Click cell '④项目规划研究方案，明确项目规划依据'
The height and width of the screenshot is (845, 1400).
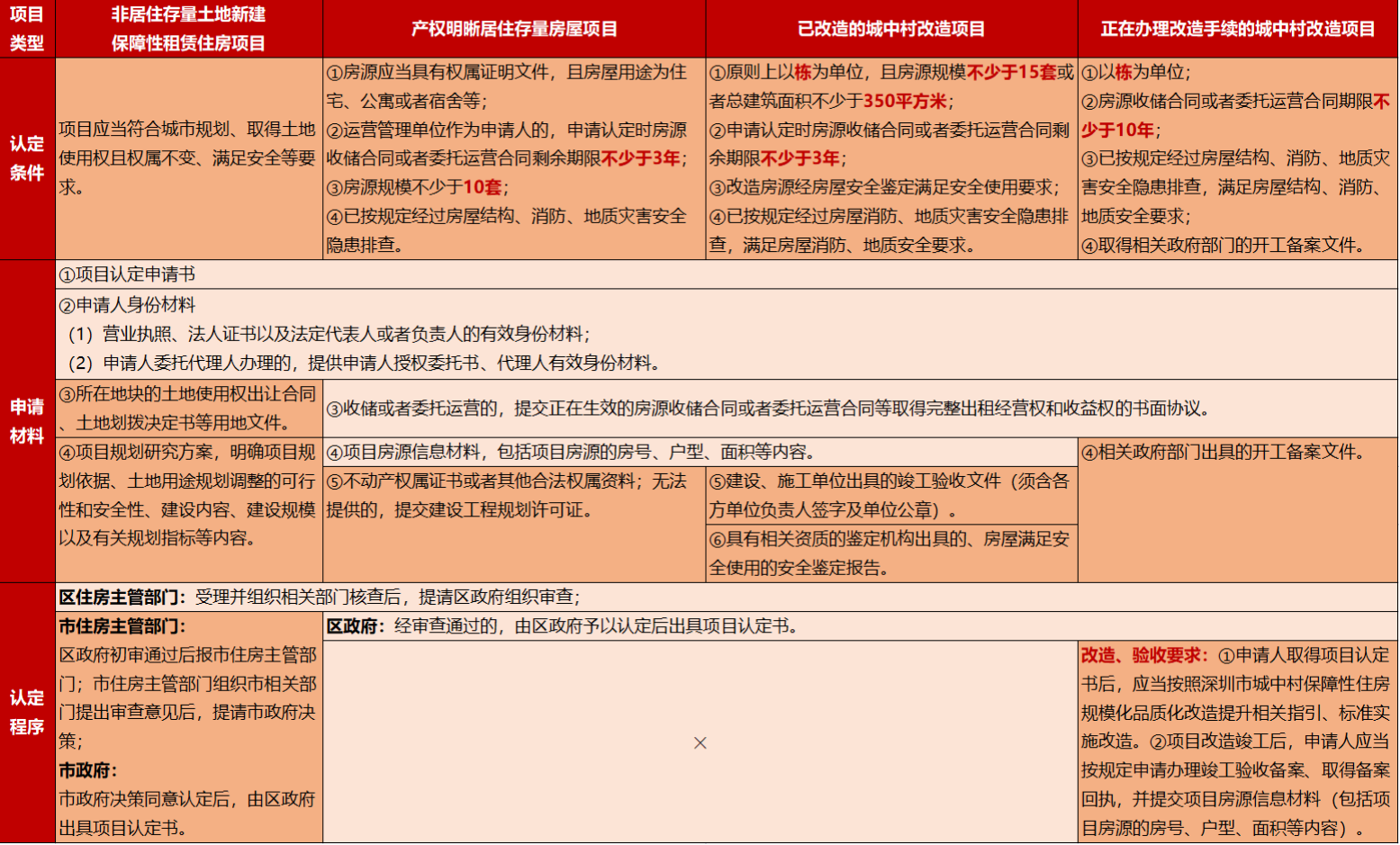189,509
